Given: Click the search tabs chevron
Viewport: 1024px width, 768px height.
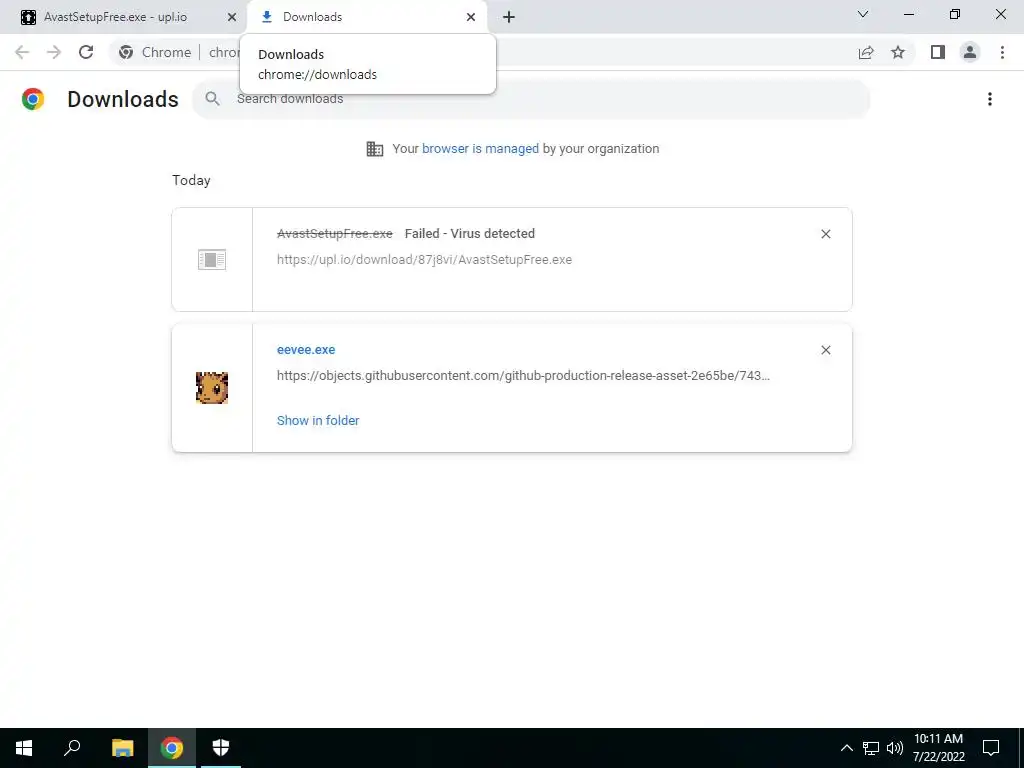Looking at the screenshot, I should [863, 14].
